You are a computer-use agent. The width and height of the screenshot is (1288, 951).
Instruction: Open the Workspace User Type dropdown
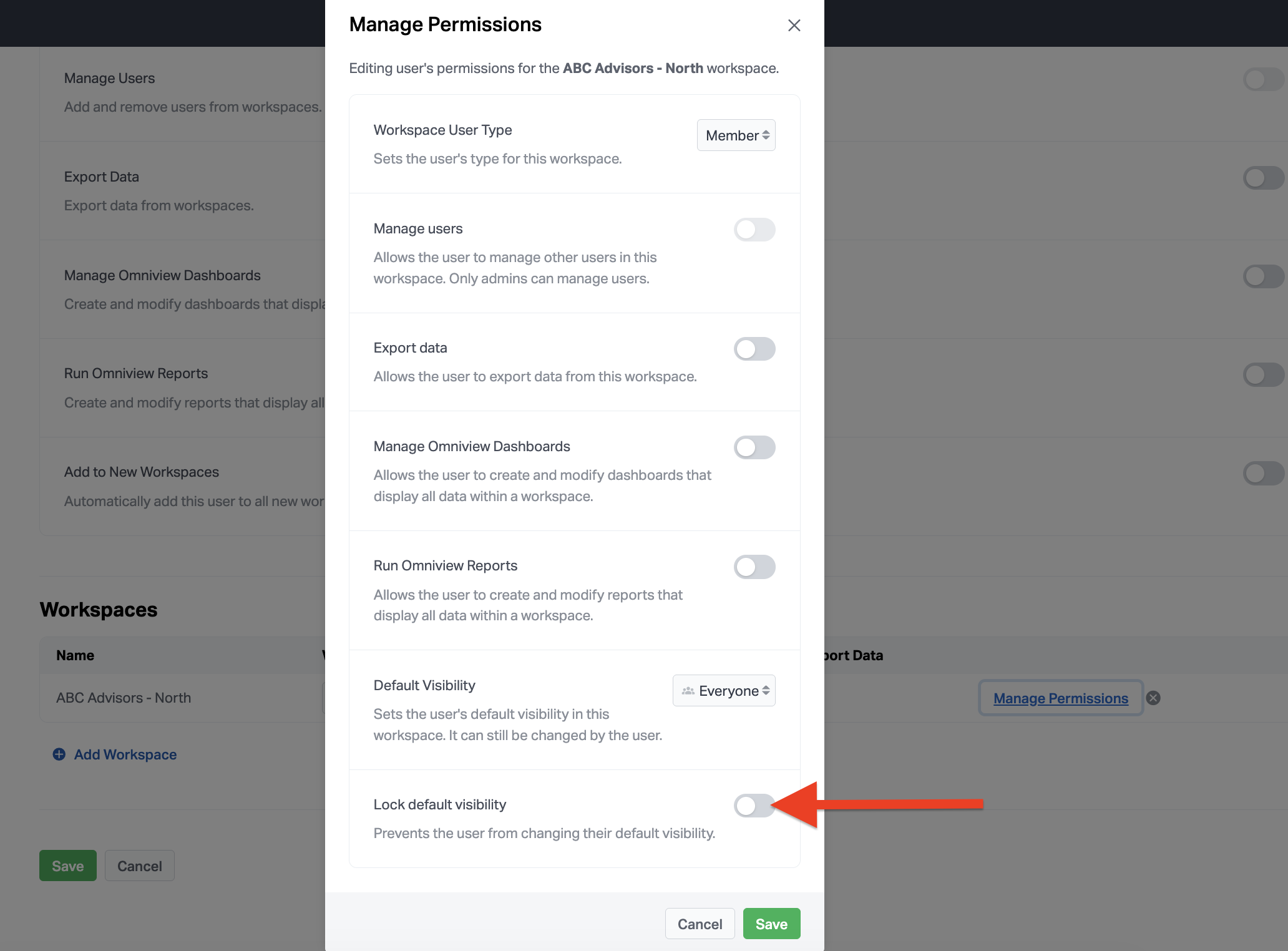pos(736,135)
